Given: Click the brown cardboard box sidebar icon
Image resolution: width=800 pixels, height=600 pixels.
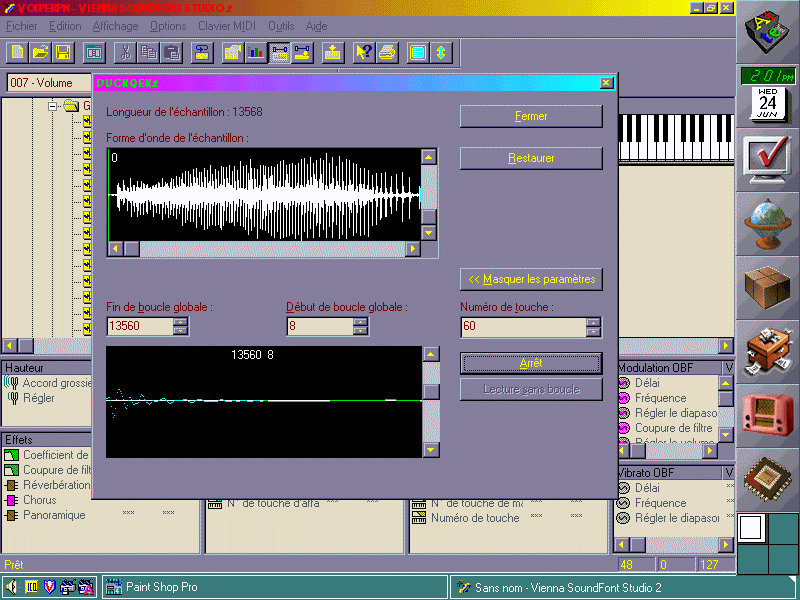Looking at the screenshot, I should point(767,288).
